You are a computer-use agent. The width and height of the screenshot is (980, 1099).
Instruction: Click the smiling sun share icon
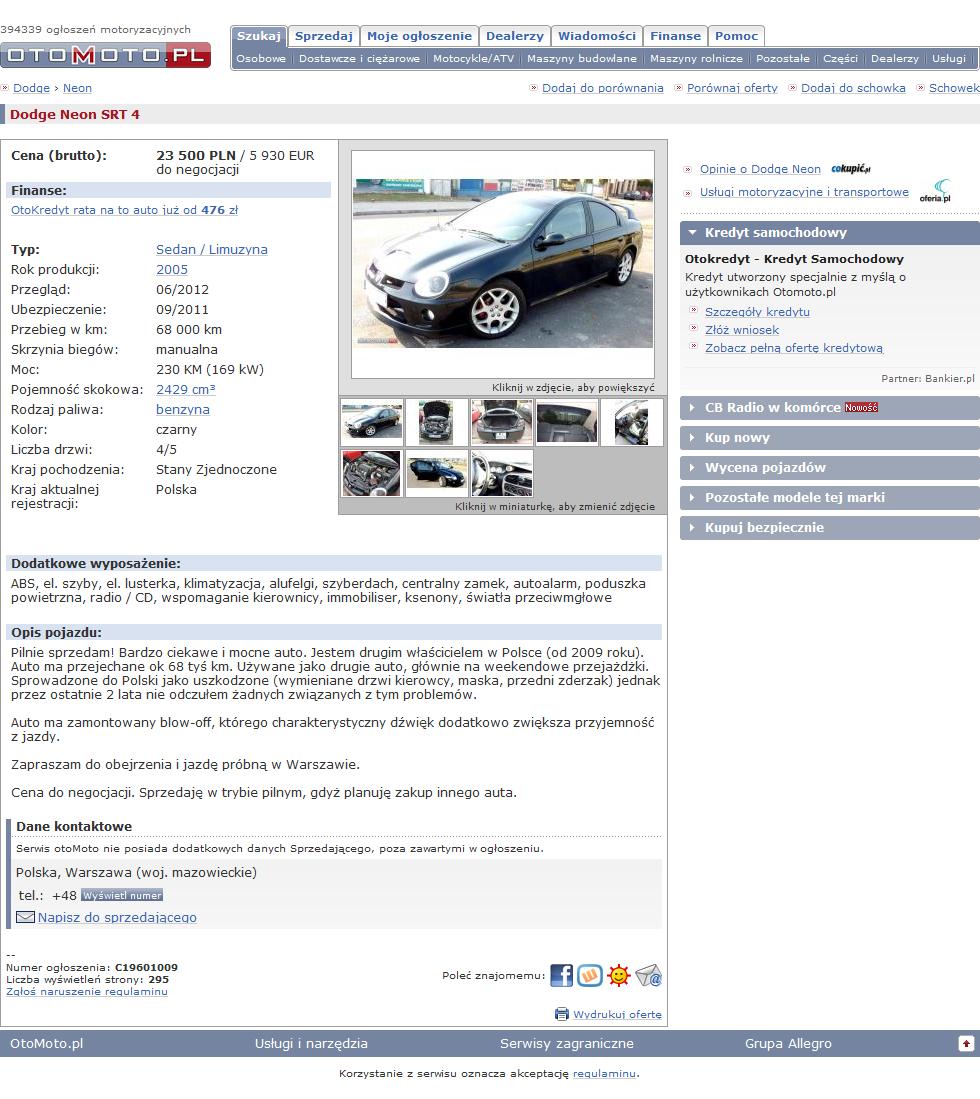(619, 975)
